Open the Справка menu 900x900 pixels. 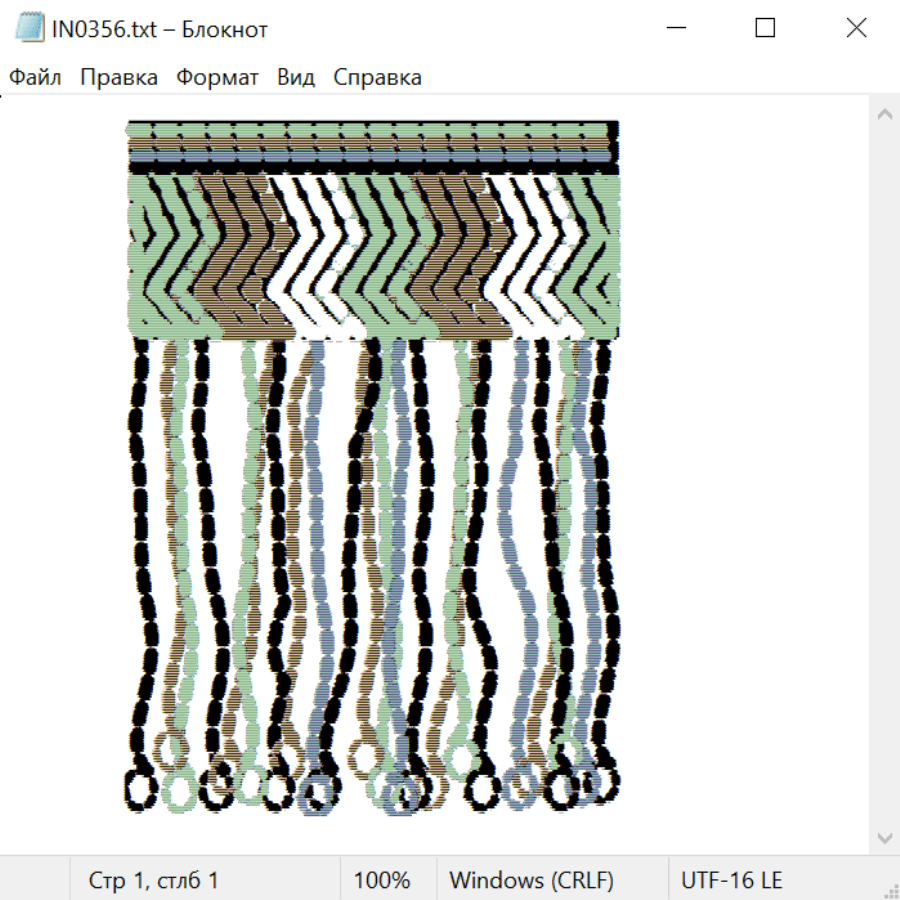point(377,77)
